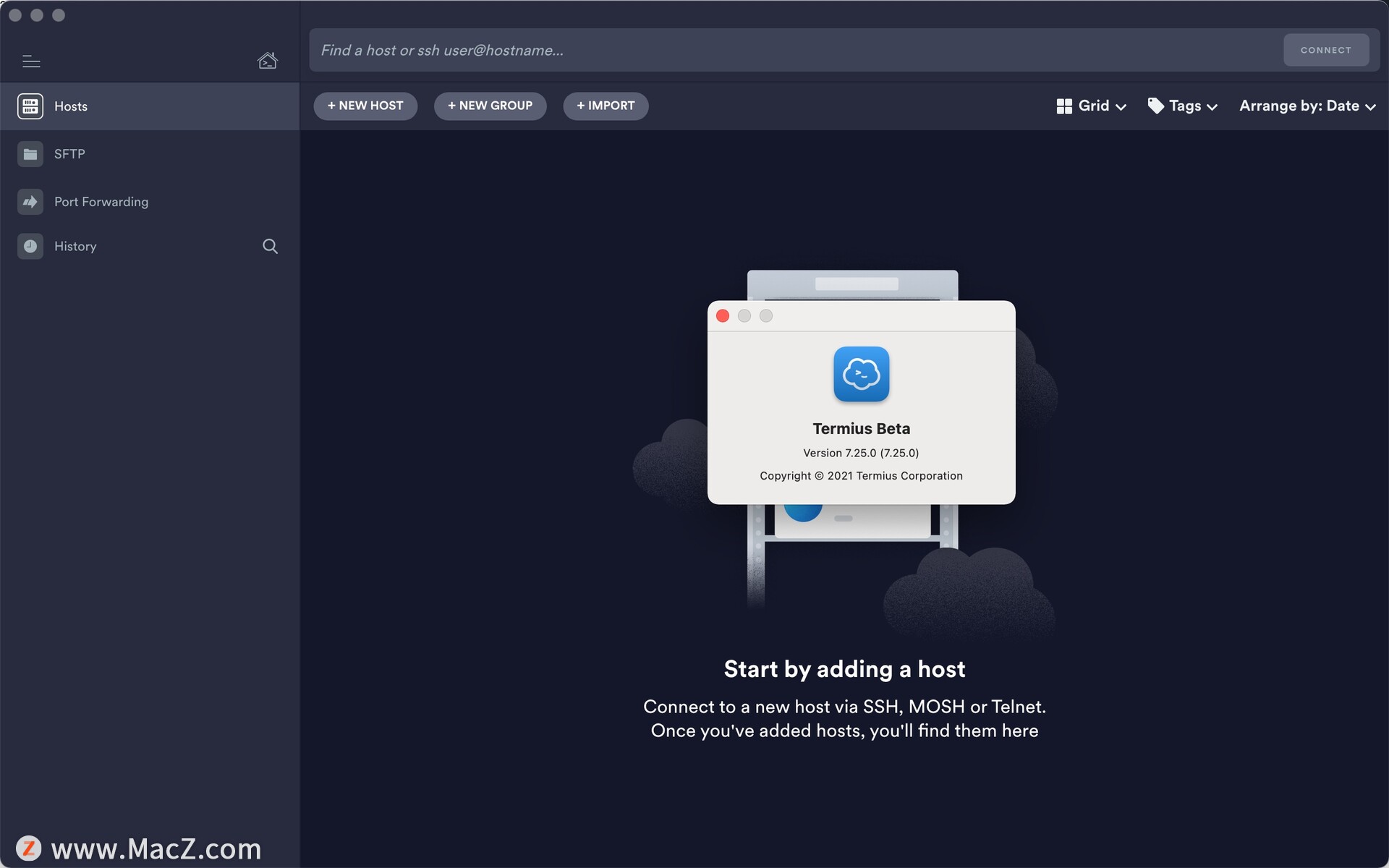Search history with magnifier icon
The image size is (1389, 868).
pyautogui.click(x=270, y=247)
